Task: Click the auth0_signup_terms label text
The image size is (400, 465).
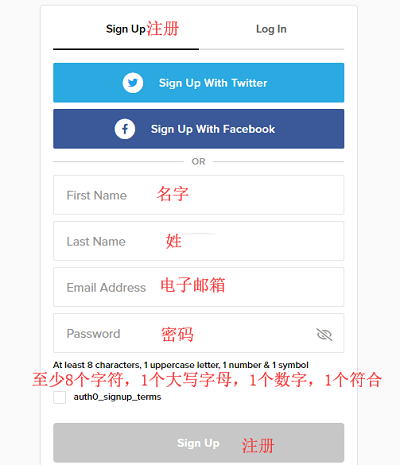Action: pyautogui.click(x=117, y=397)
